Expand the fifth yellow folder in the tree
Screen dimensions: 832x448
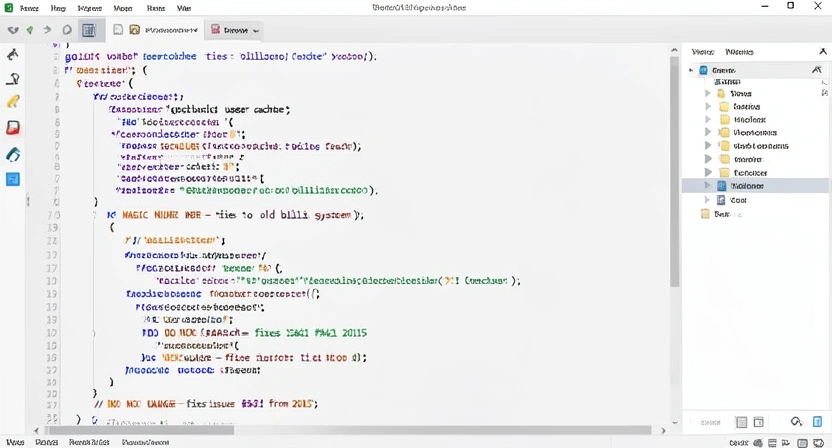707,145
